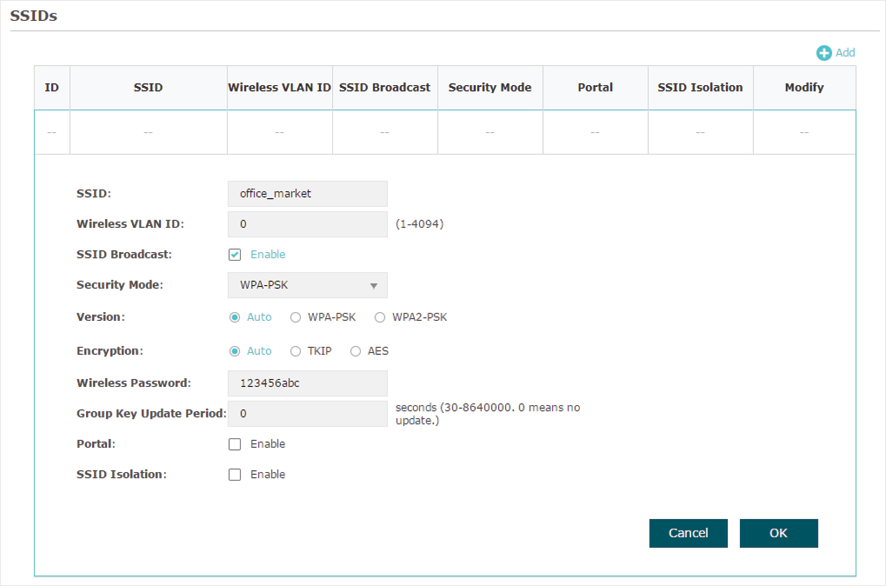Select WPA2-PSK version radio button
886x586 pixels.
(380, 318)
